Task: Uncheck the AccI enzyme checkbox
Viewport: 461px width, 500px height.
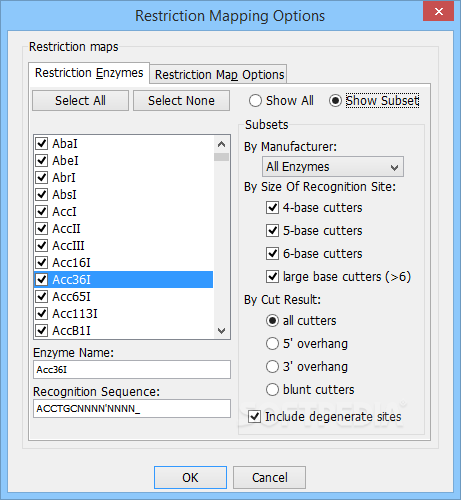Action: click(x=42, y=212)
